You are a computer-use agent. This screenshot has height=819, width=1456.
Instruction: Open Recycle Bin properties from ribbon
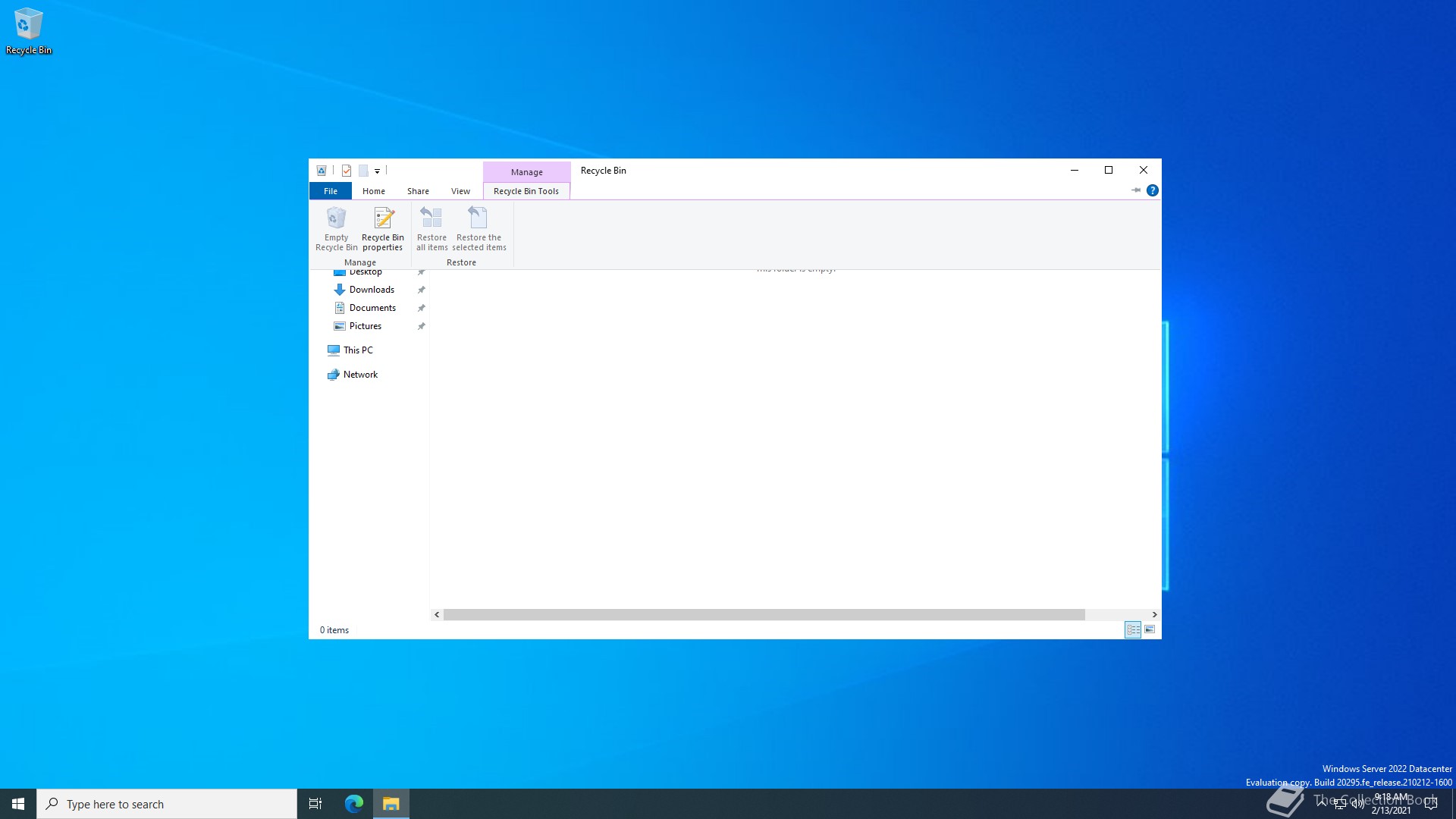382,229
